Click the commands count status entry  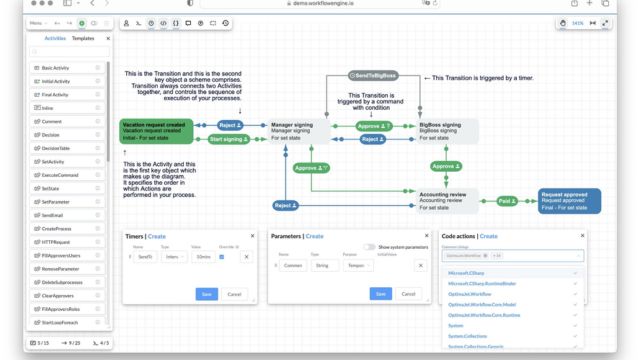(x=101, y=343)
